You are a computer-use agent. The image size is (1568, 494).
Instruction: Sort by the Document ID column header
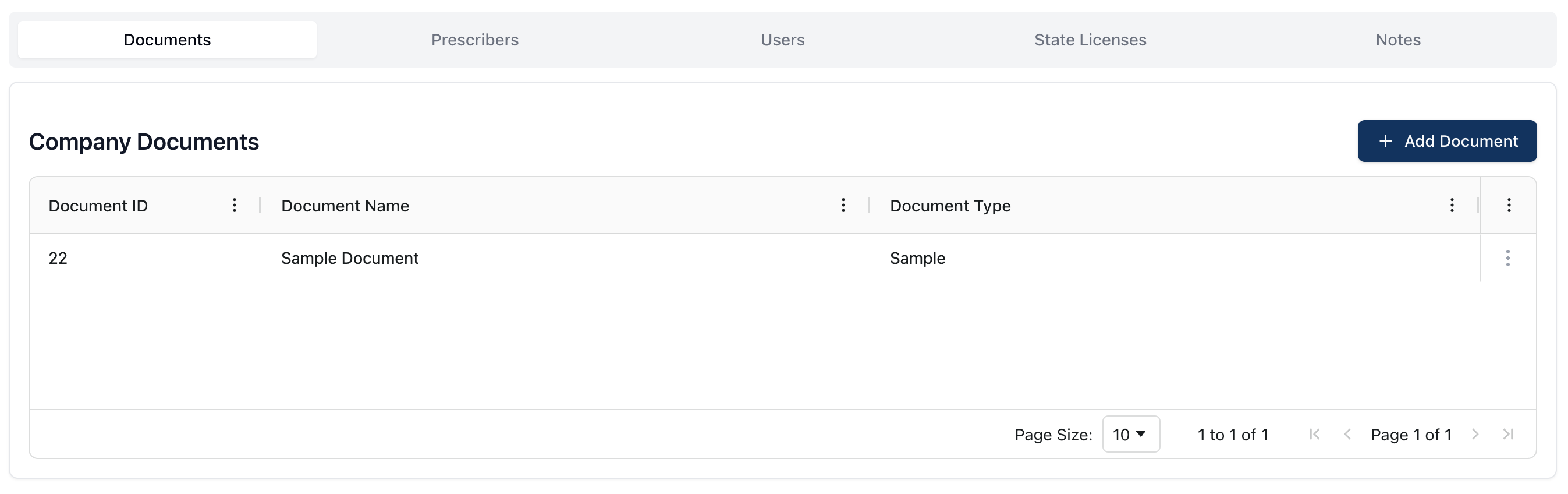(x=98, y=206)
